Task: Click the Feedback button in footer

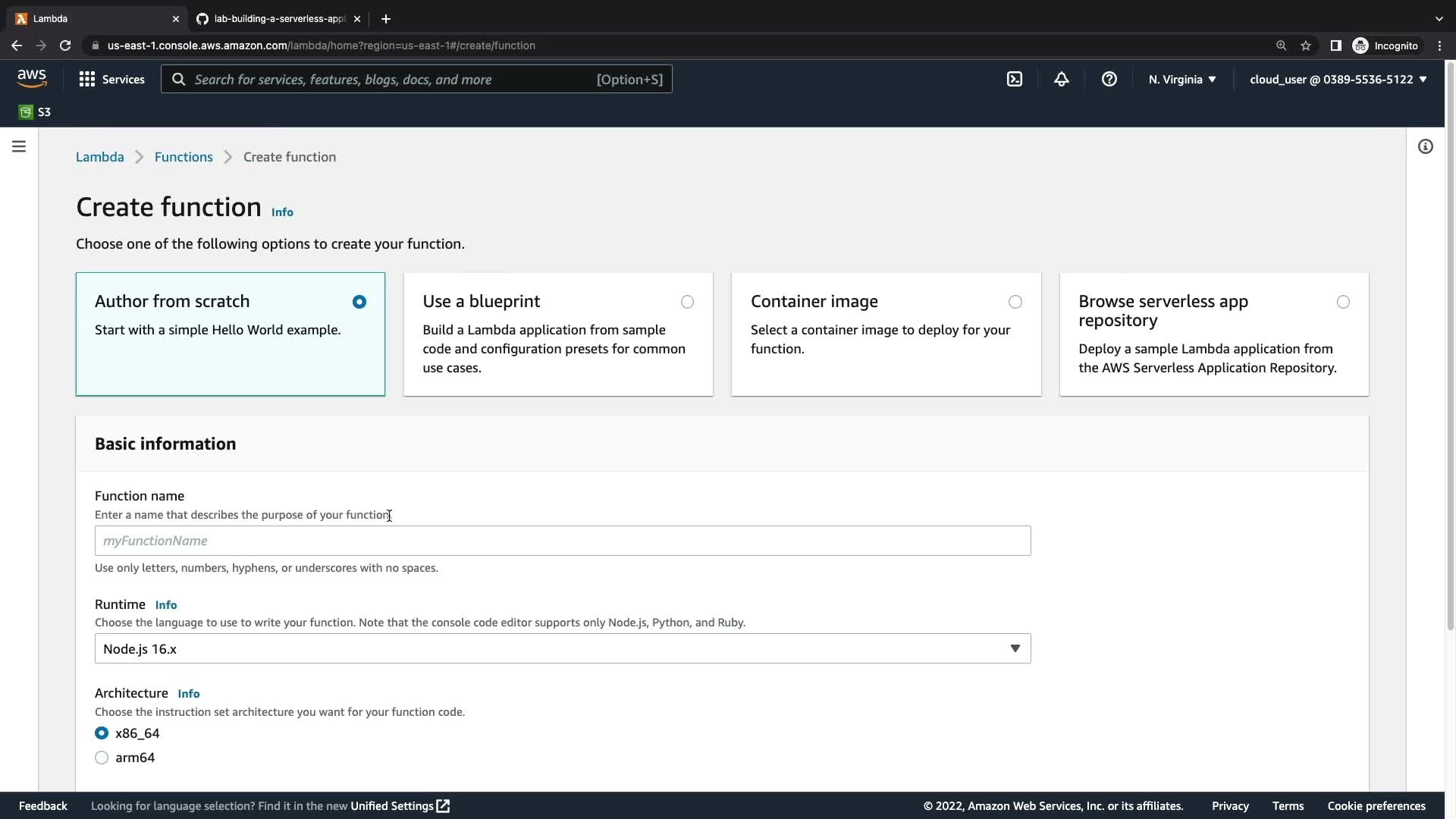Action: click(43, 805)
